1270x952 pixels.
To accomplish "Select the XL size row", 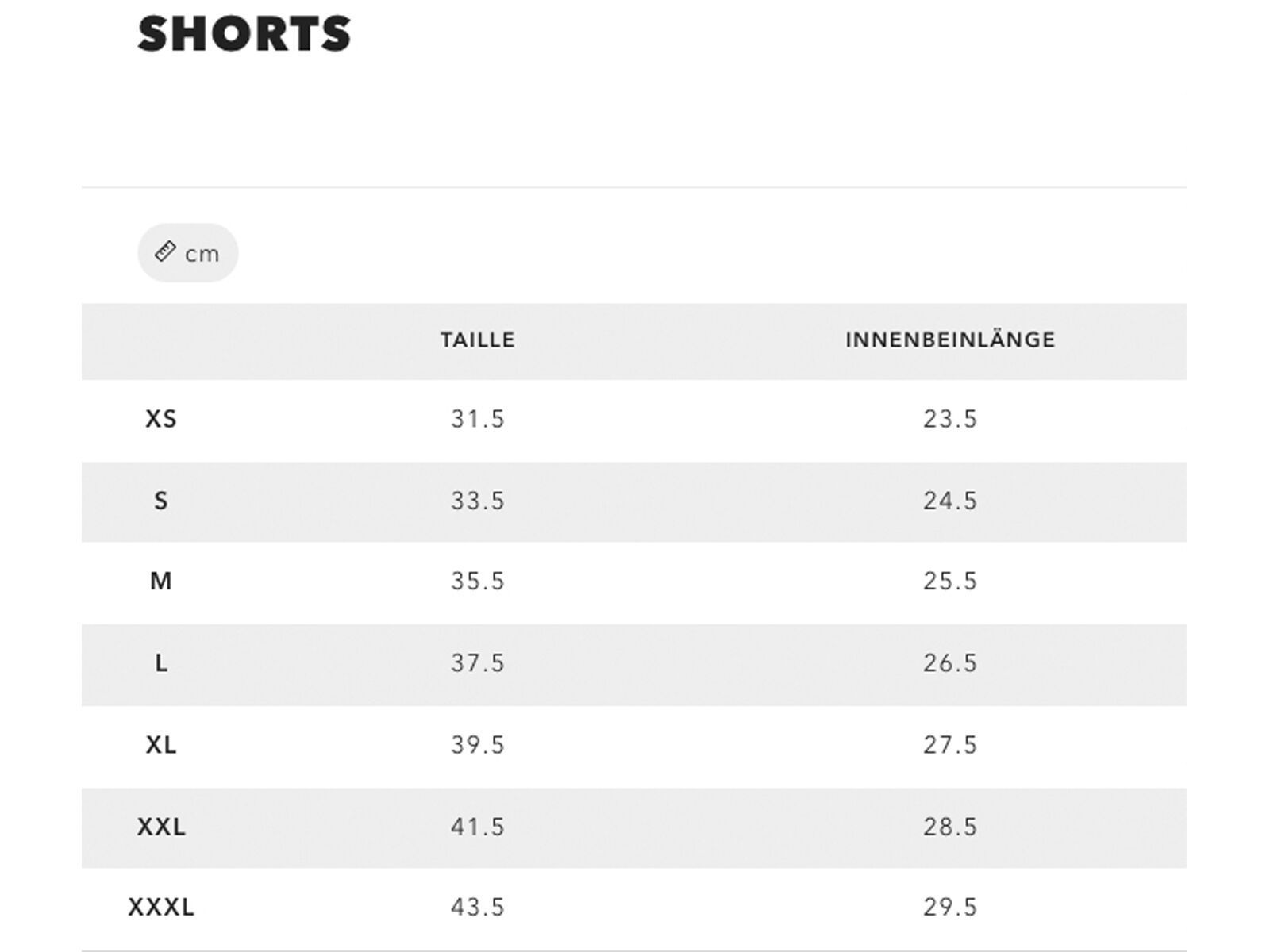I will 161,746.
